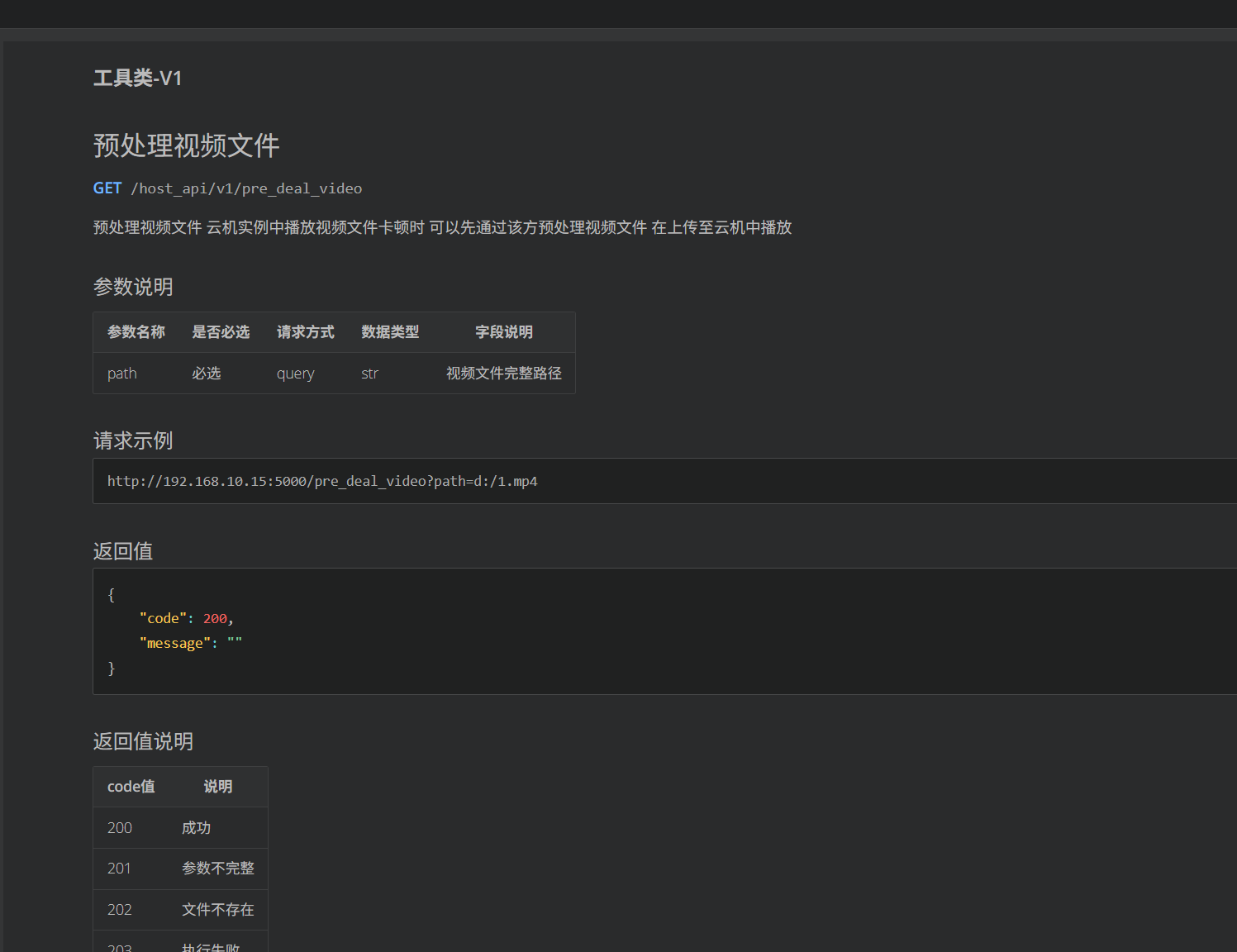The image size is (1237, 952).
Task: Select the 必选 cell in the parameter table
Action: pos(206,373)
